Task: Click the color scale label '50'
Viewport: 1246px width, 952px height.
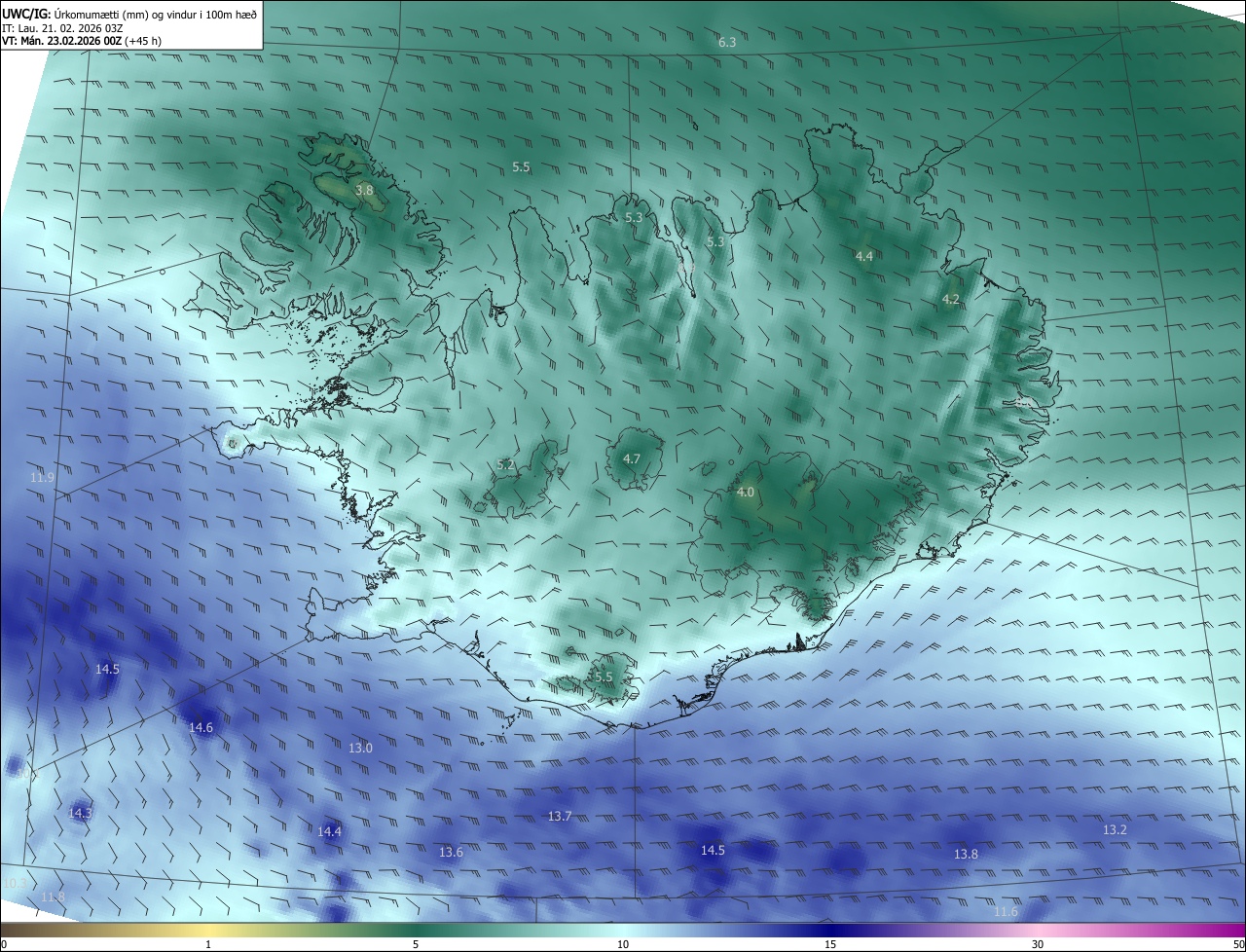Action: [1238, 944]
